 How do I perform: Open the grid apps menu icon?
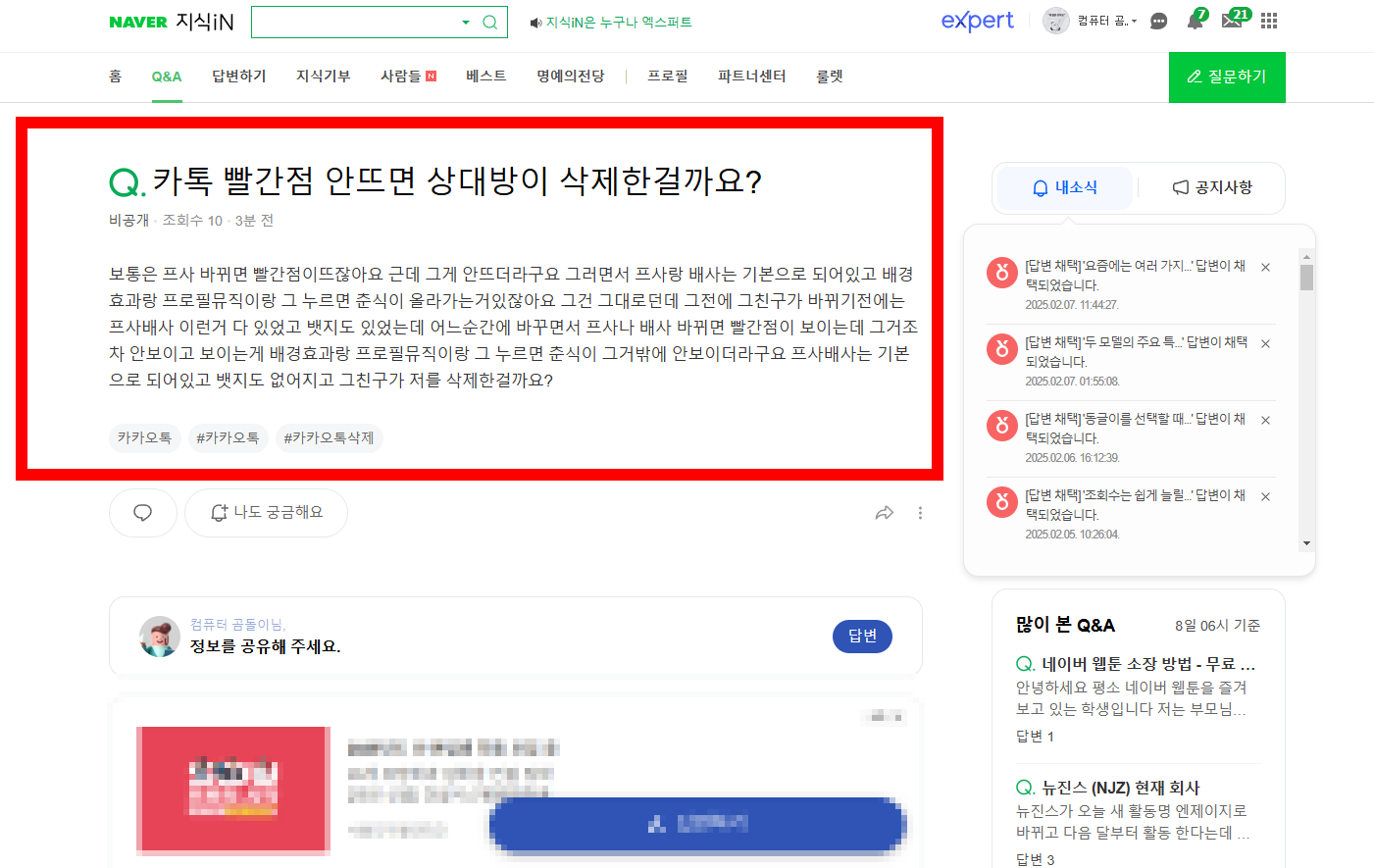coord(1269,21)
